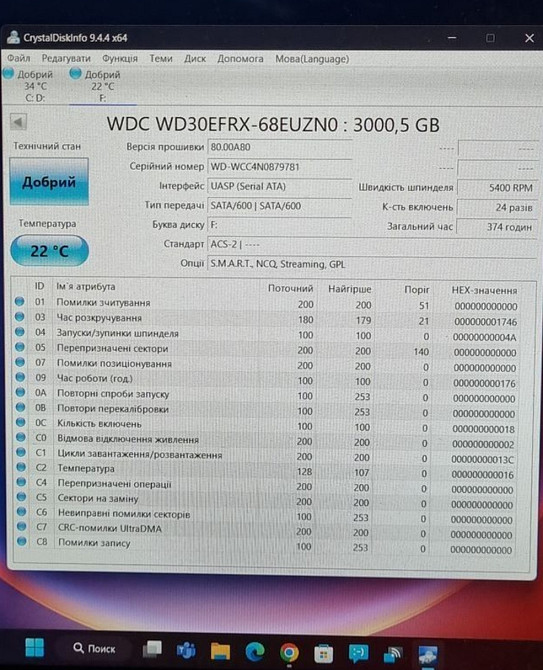The height and width of the screenshot is (670, 543).
Task: Click the Найгірше column header
Action: (x=349, y=289)
